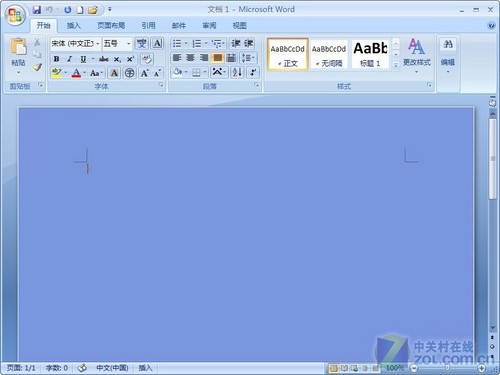
Task: Toggle italic (I) formatting
Action: [70, 59]
